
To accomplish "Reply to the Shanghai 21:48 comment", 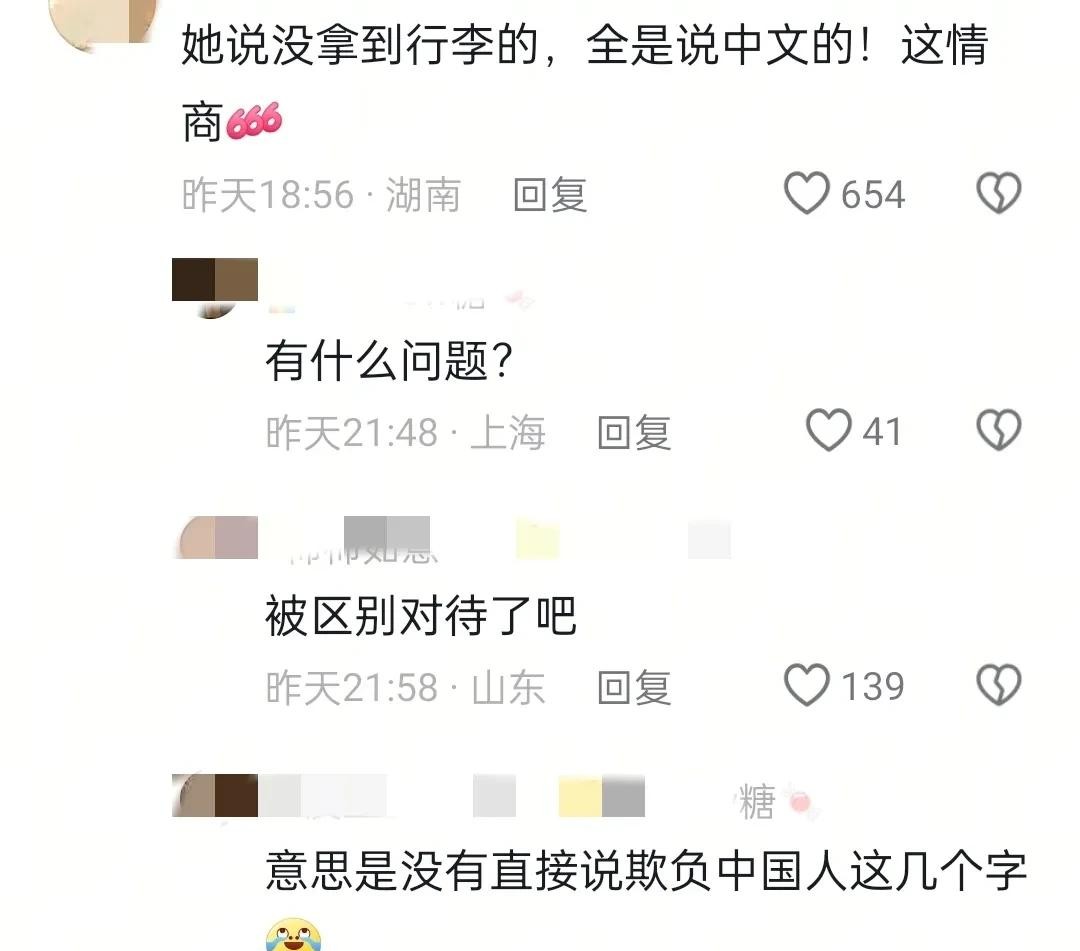I will tap(634, 433).
